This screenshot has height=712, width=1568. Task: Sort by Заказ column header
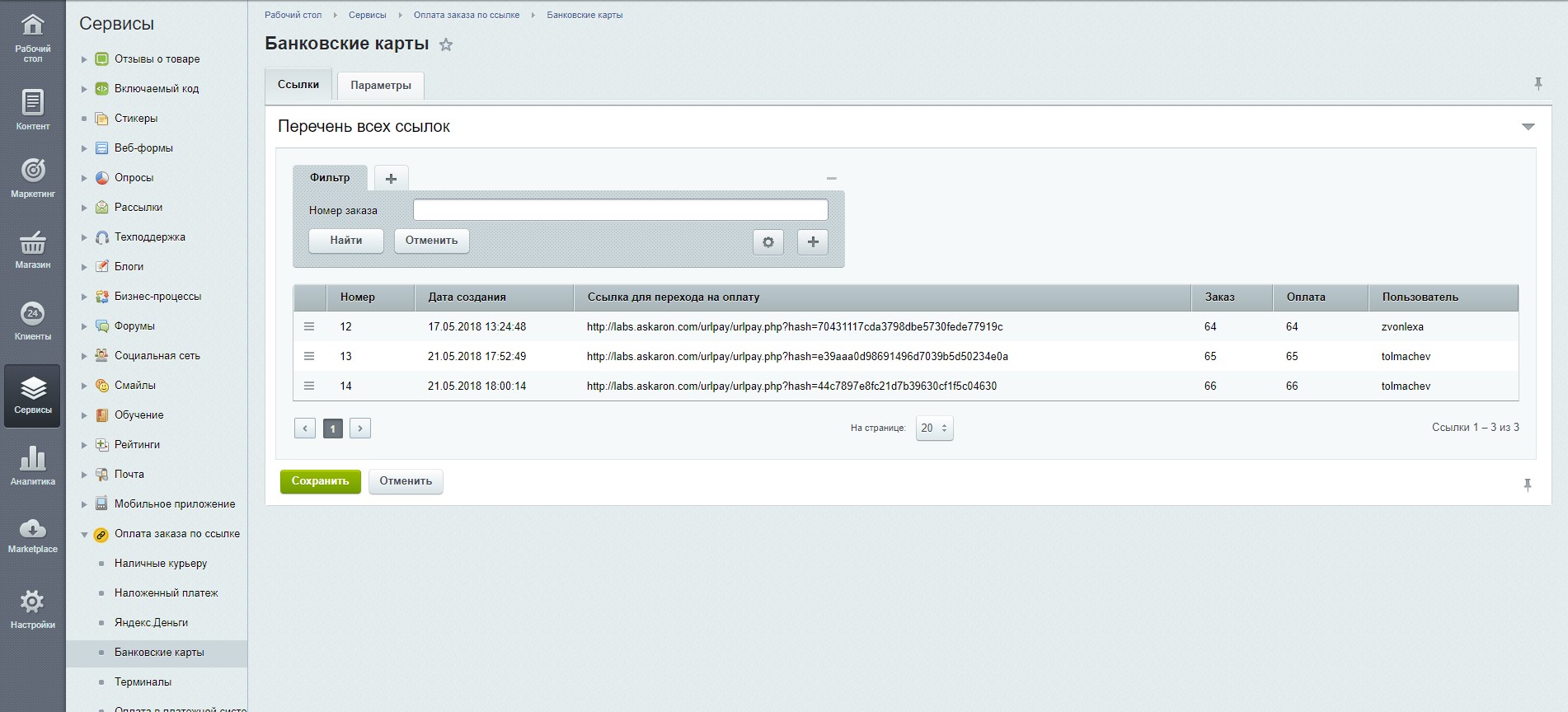pos(1232,297)
